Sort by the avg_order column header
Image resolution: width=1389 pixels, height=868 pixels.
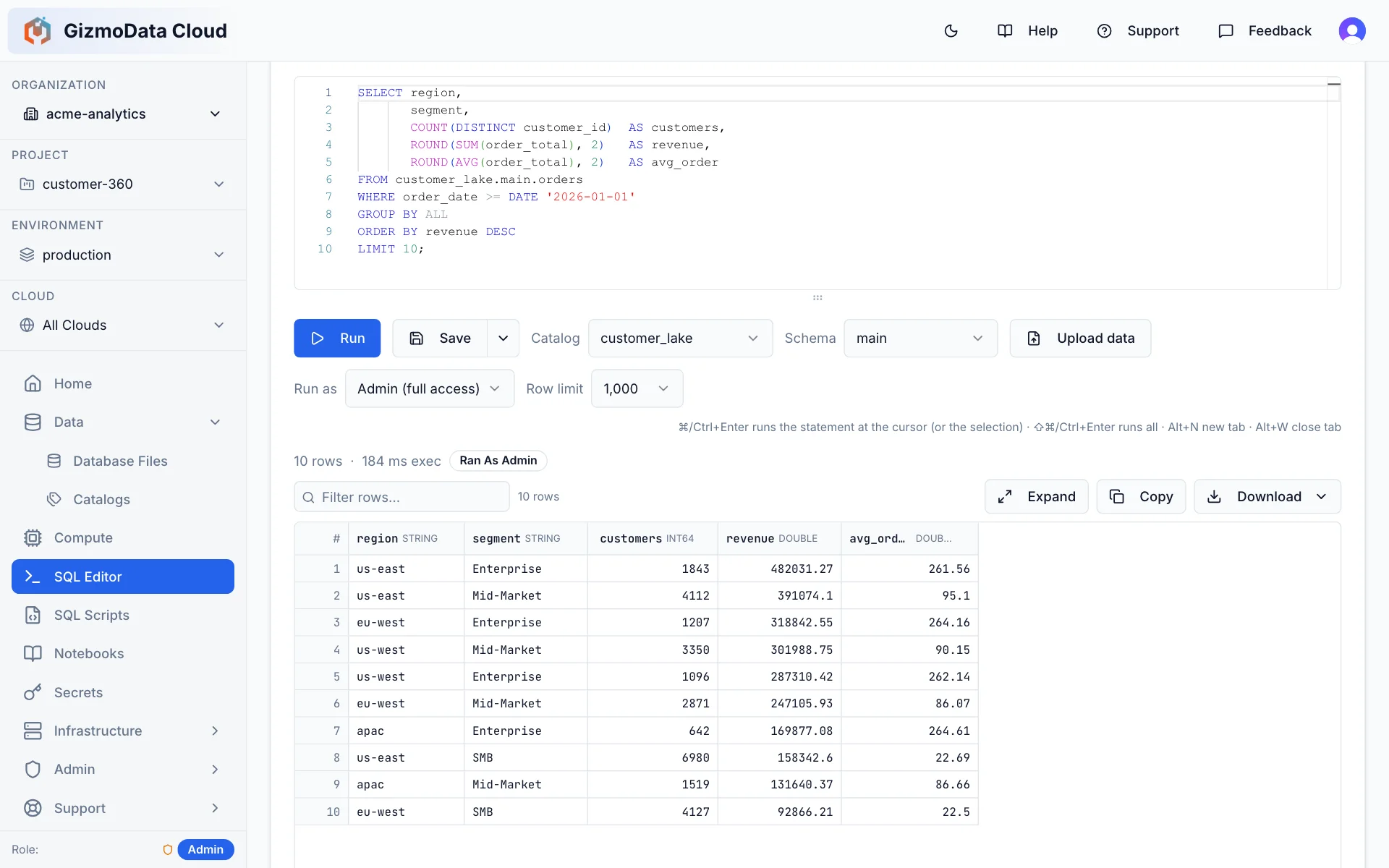point(909,538)
